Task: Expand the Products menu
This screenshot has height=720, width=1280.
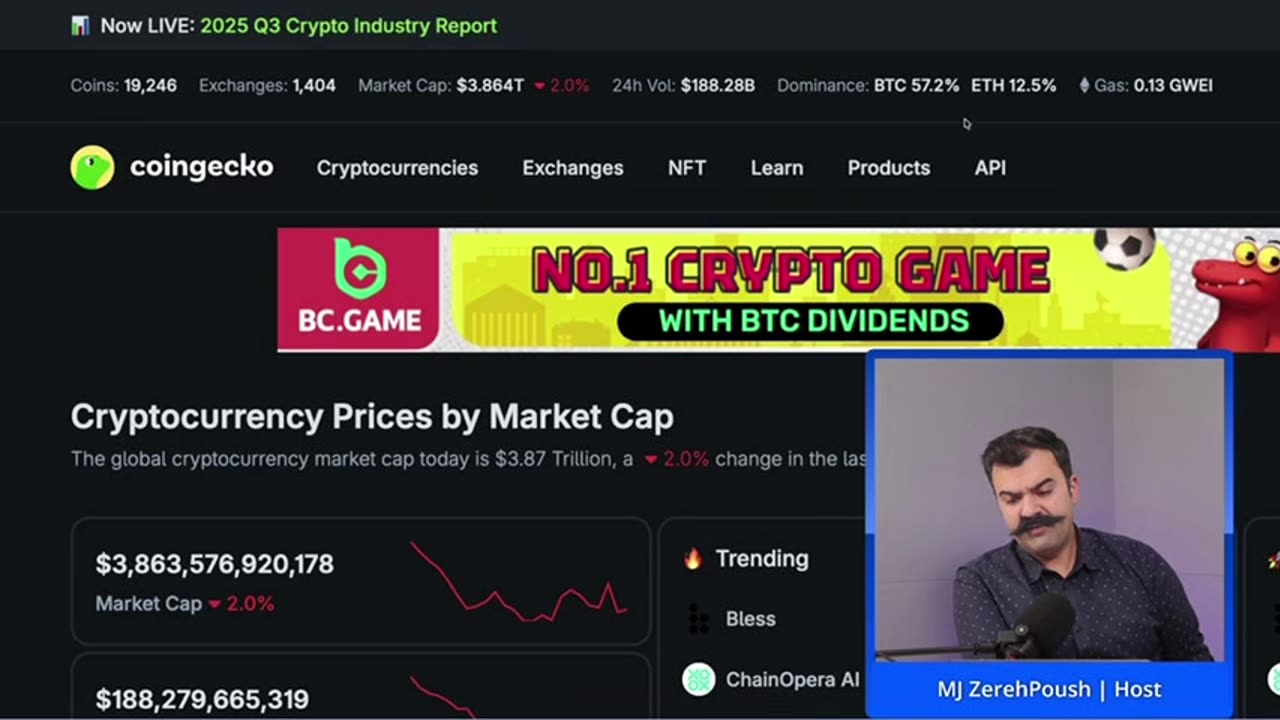Action: [889, 168]
